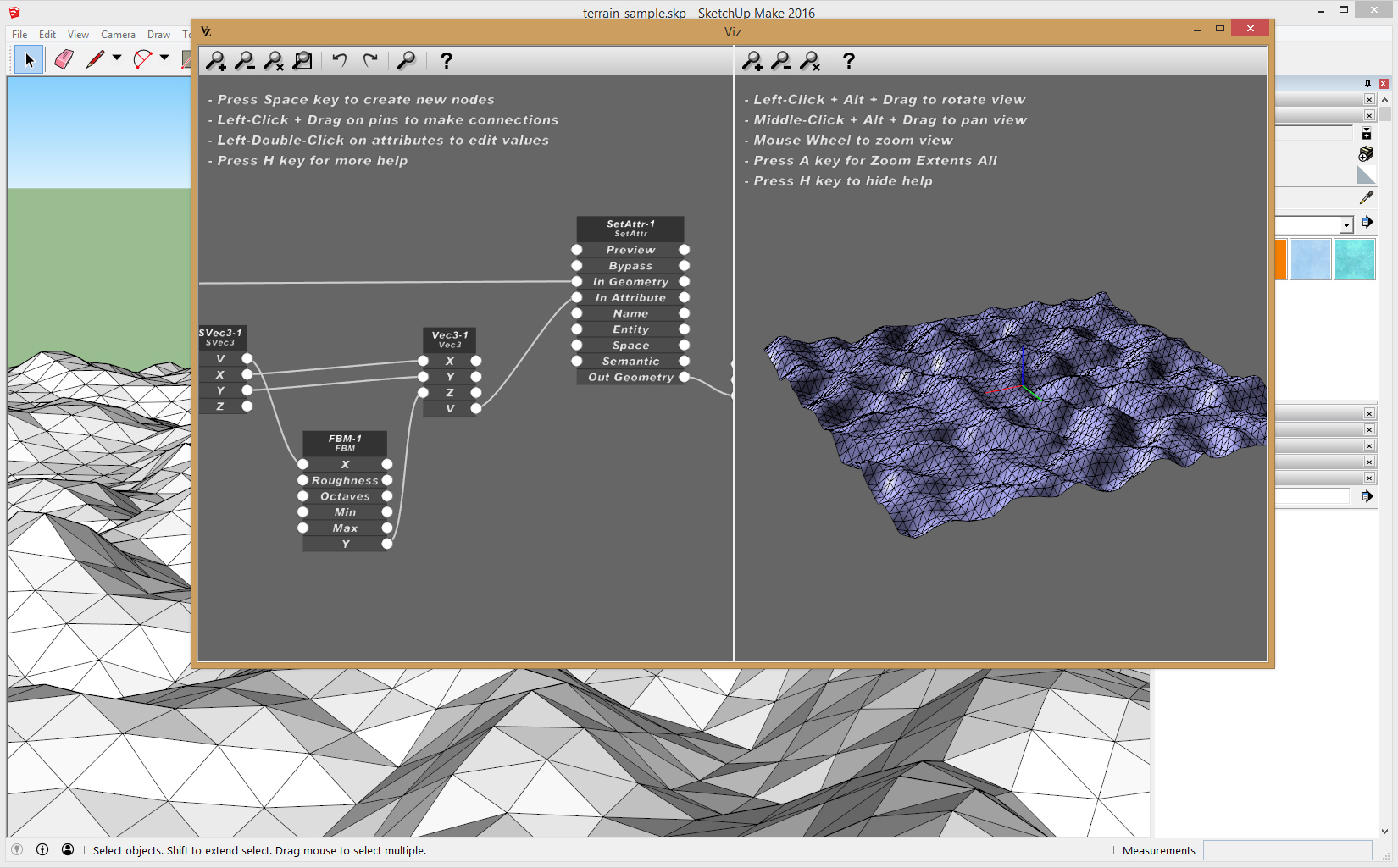Click the V output pin of Vec3-1
Screen dimensions: 1398x868
coord(476,408)
